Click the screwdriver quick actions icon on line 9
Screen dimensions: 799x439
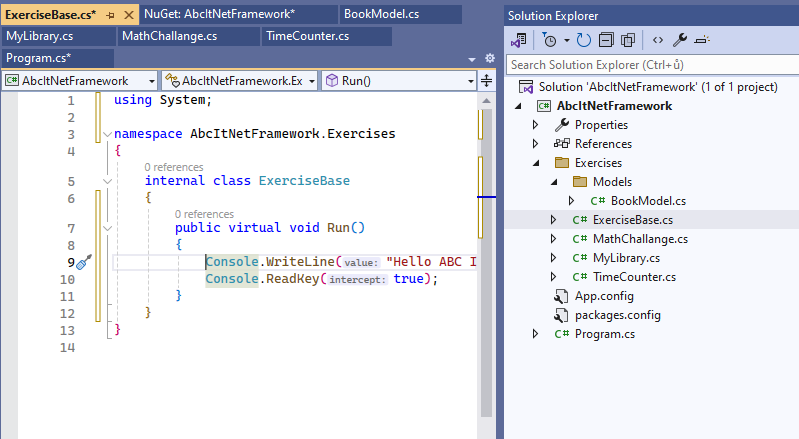coord(84,262)
